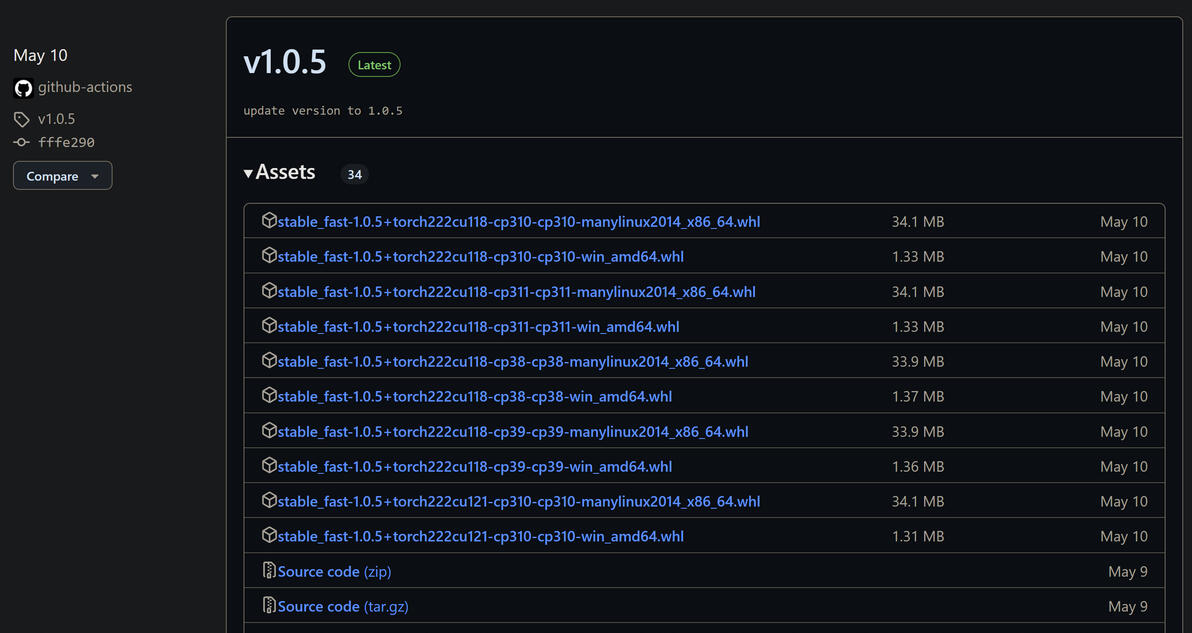The image size is (1192, 633).
Task: Open the Compare dropdown
Action: 62,176
